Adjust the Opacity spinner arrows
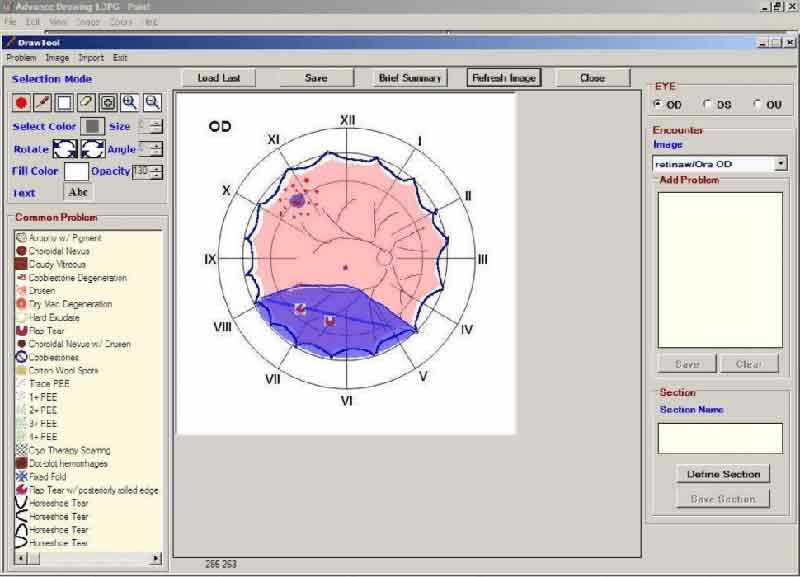The image size is (800, 577). (x=156, y=171)
